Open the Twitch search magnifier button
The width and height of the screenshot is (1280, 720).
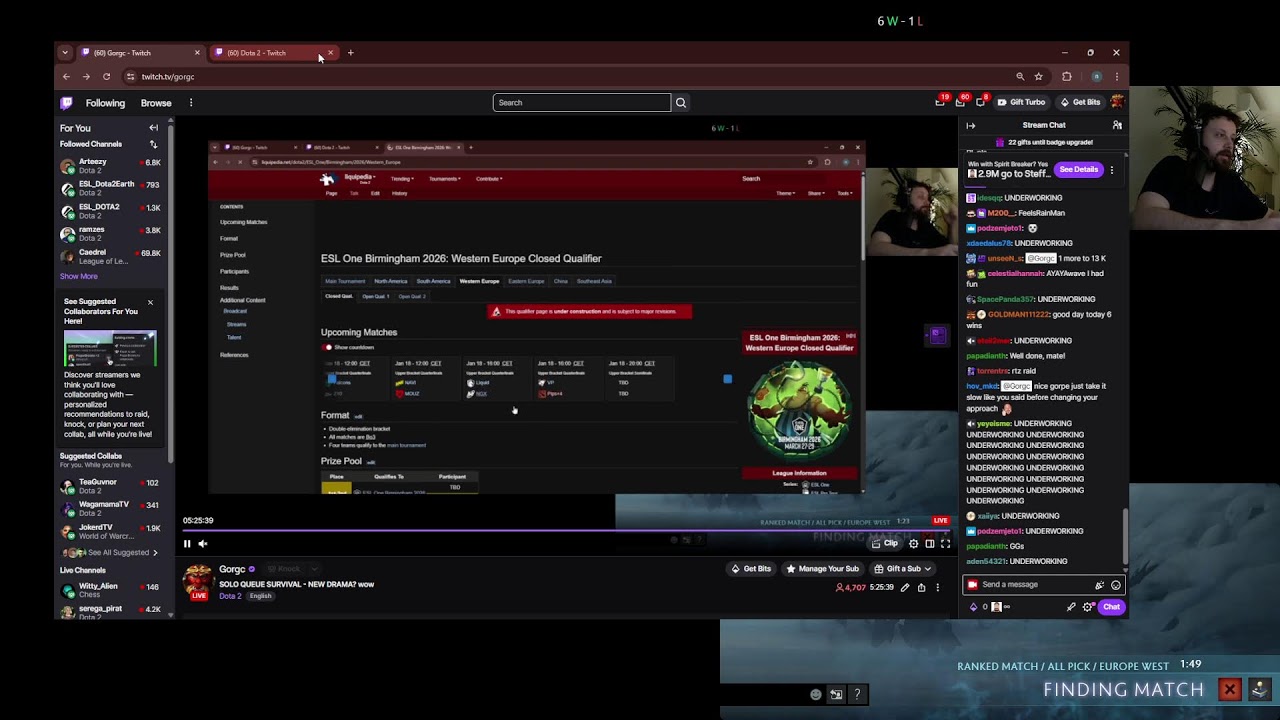[681, 102]
